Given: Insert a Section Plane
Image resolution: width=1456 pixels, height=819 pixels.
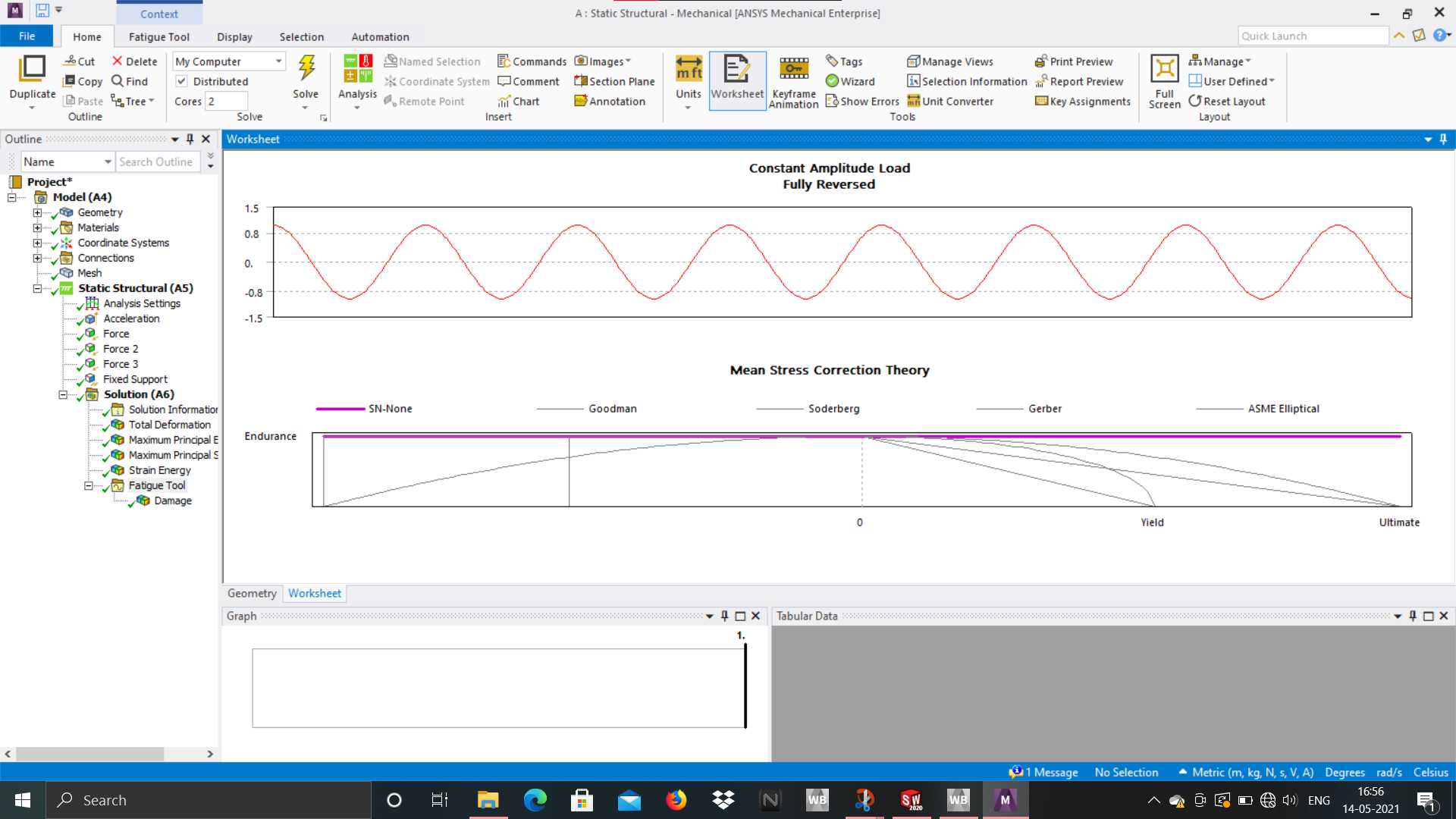Looking at the screenshot, I should 614,81.
